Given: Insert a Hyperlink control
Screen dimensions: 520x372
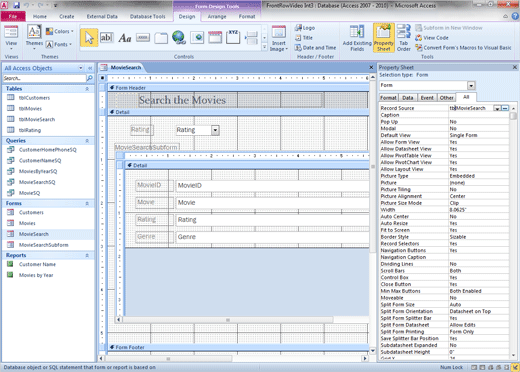Looking at the screenshot, I should pyautogui.click(x=179, y=38).
